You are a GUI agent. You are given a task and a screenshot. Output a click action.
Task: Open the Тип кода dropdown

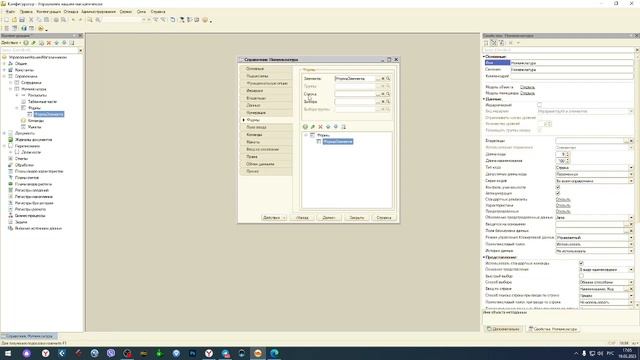(x=631, y=168)
